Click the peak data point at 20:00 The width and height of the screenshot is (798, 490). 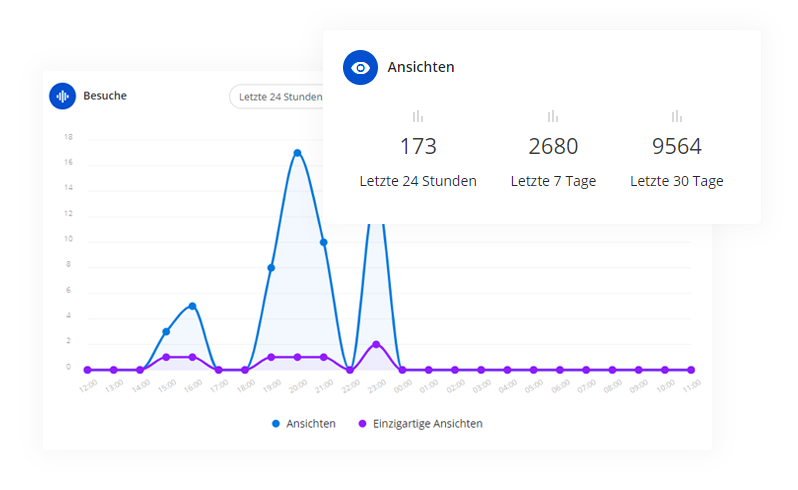297,153
